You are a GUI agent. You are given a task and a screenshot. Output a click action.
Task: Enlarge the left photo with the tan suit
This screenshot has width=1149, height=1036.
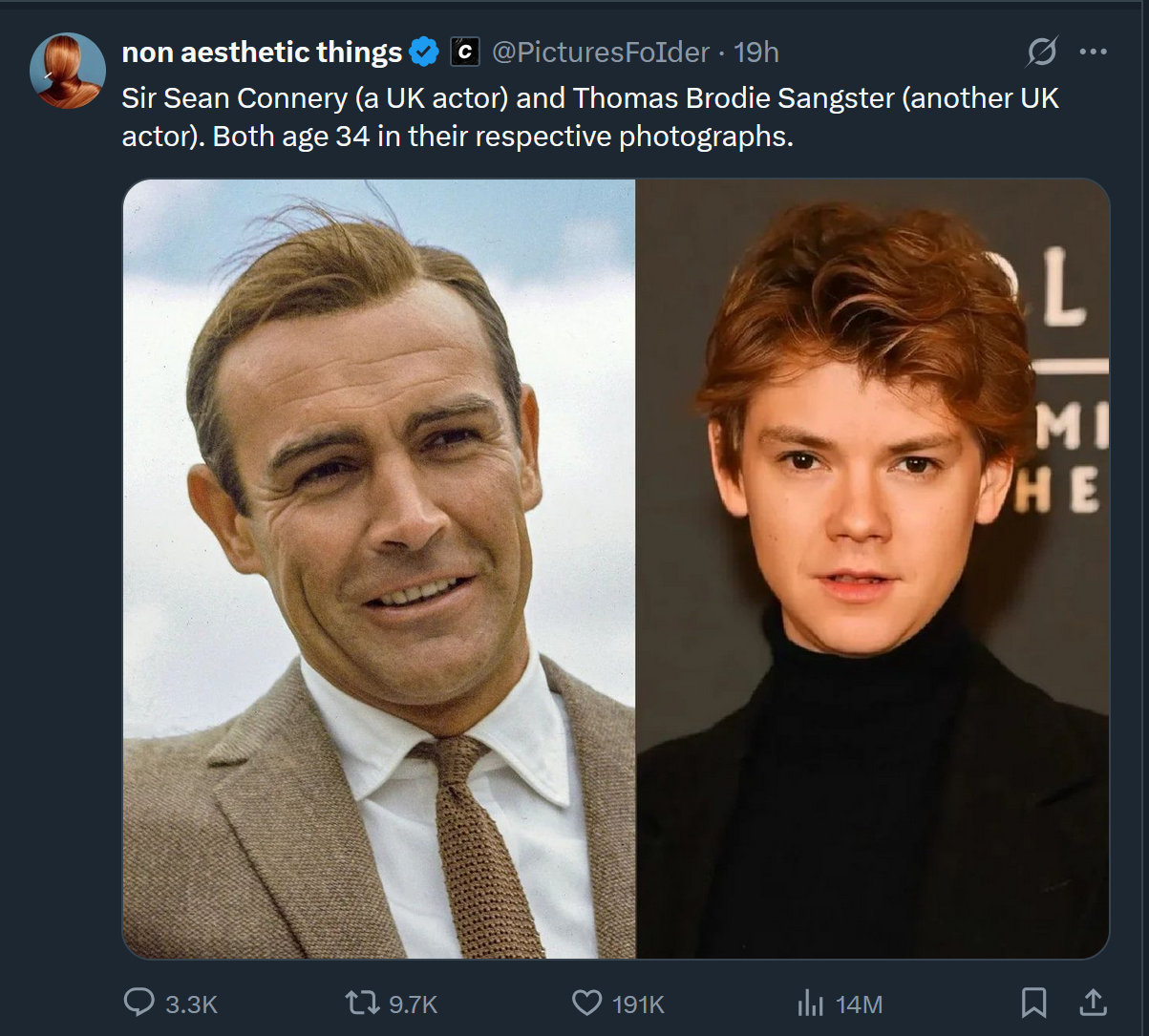(379, 568)
